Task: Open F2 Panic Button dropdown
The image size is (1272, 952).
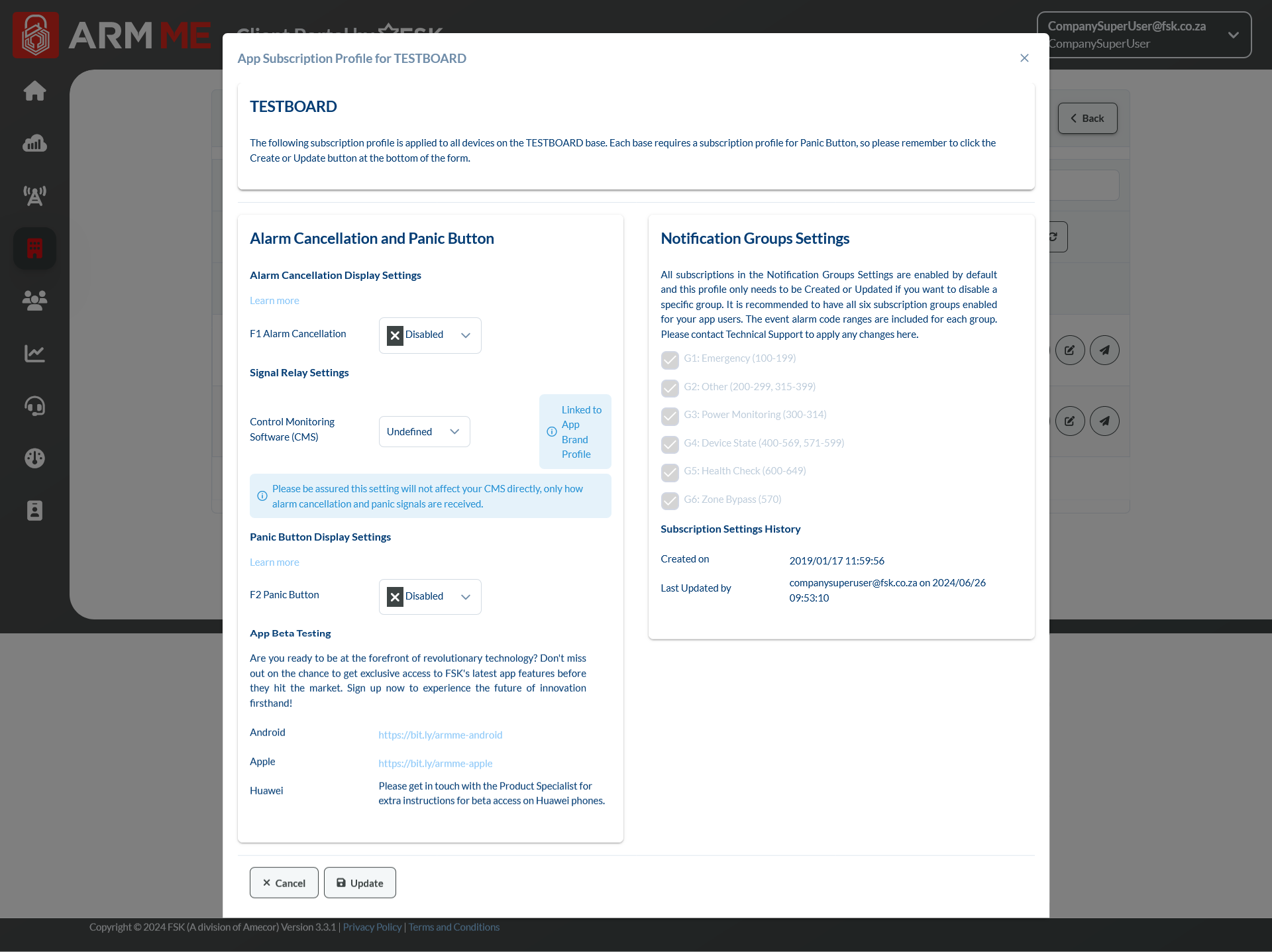Action: coord(430,597)
